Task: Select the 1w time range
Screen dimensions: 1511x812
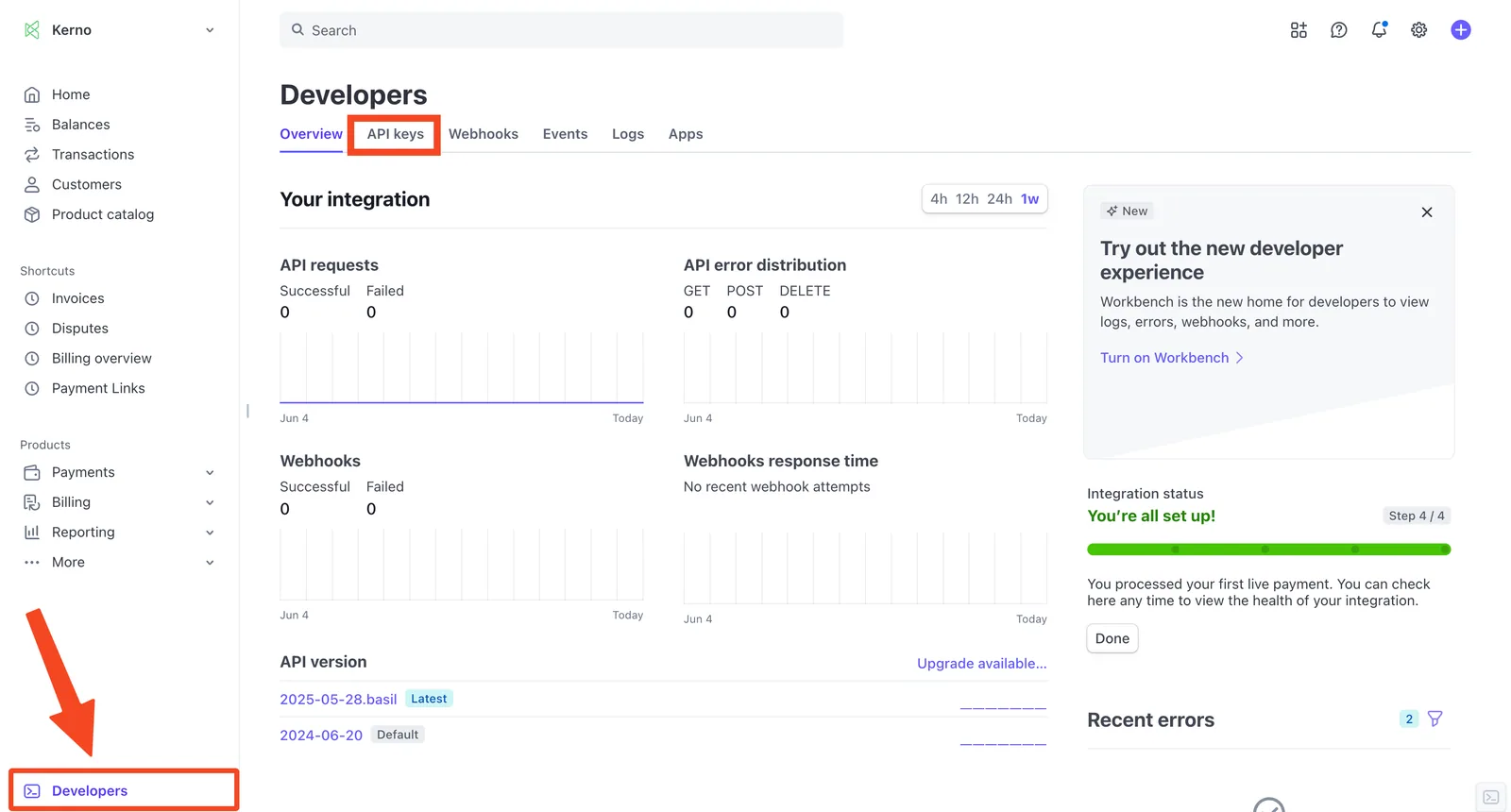Action: pos(1029,199)
